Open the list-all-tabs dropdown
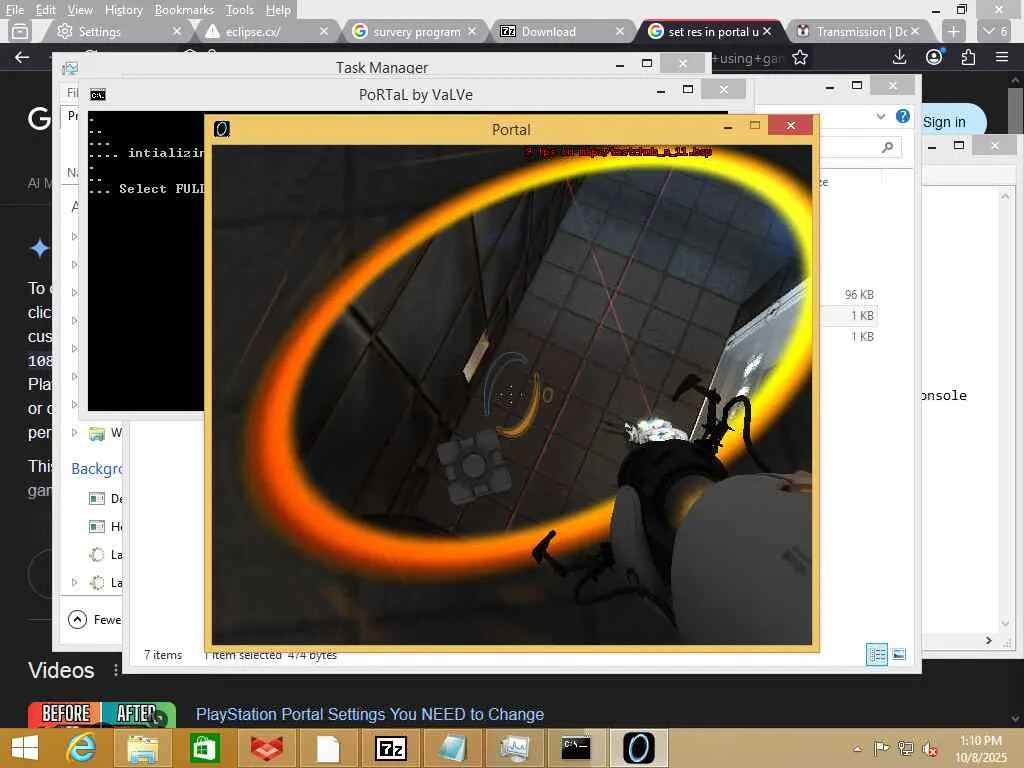Image resolution: width=1024 pixels, height=768 pixels. coord(996,31)
